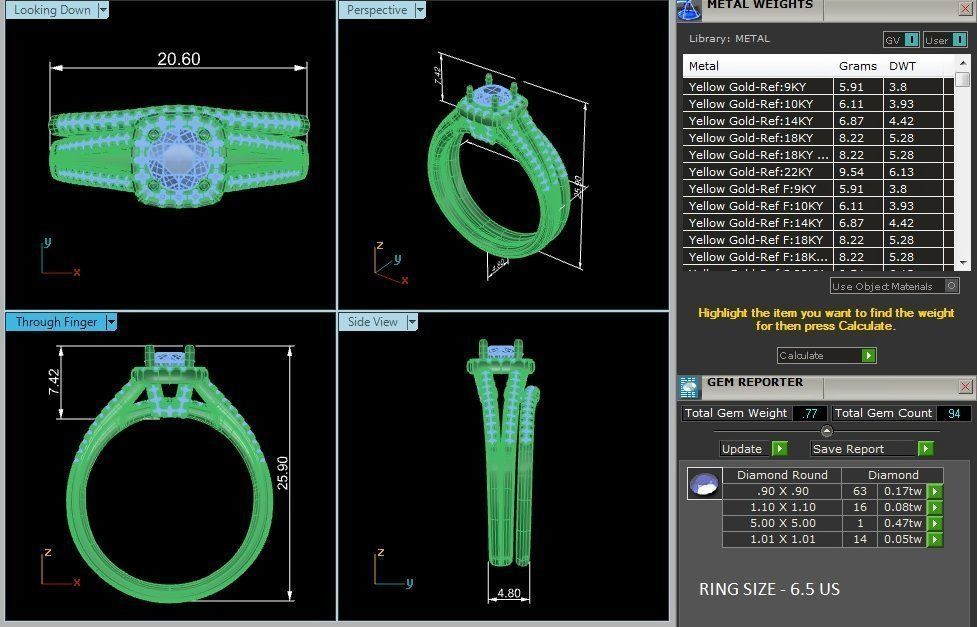The image size is (977, 627).
Task: Click the 20.60 dimension in Looking Down
Action: 179,59
